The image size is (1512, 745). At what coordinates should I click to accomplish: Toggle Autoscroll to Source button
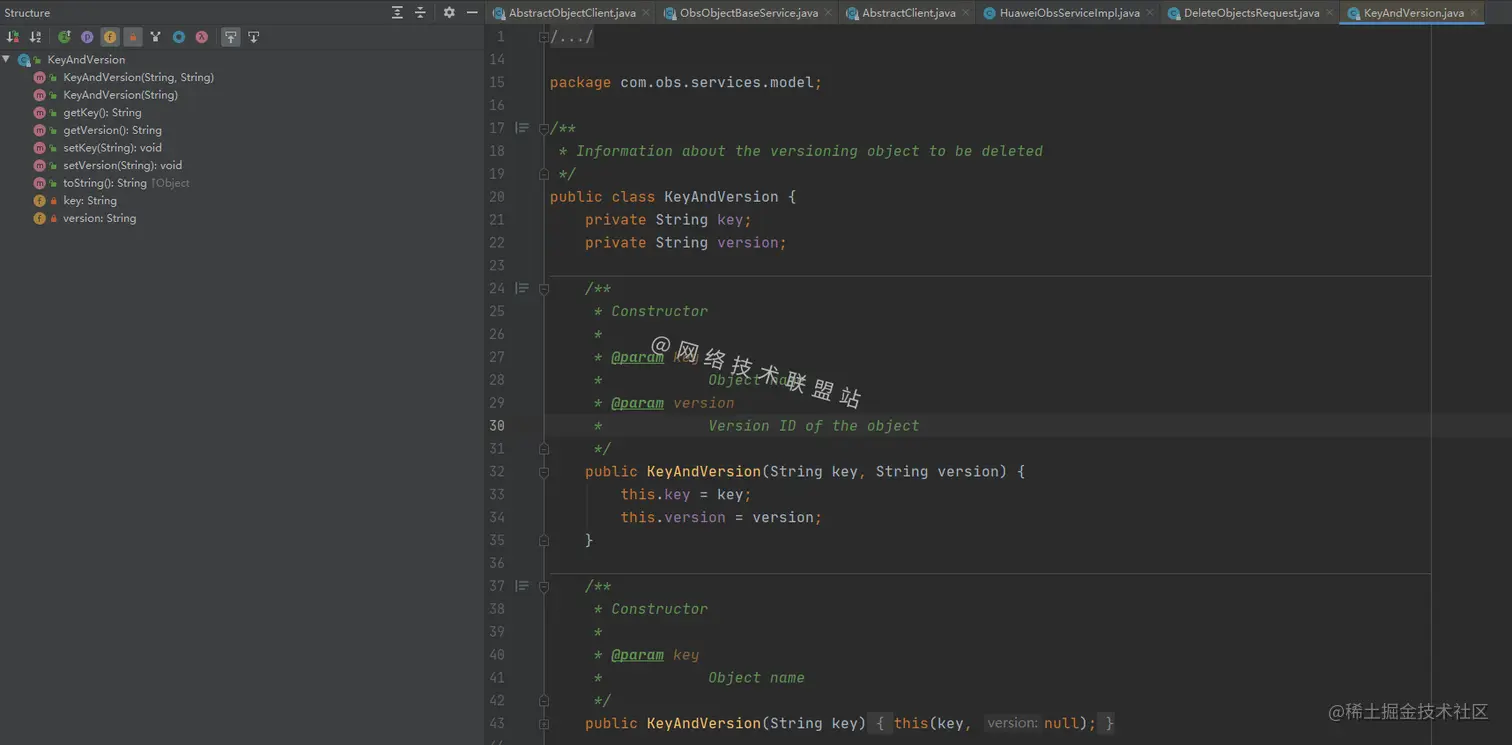coord(231,37)
